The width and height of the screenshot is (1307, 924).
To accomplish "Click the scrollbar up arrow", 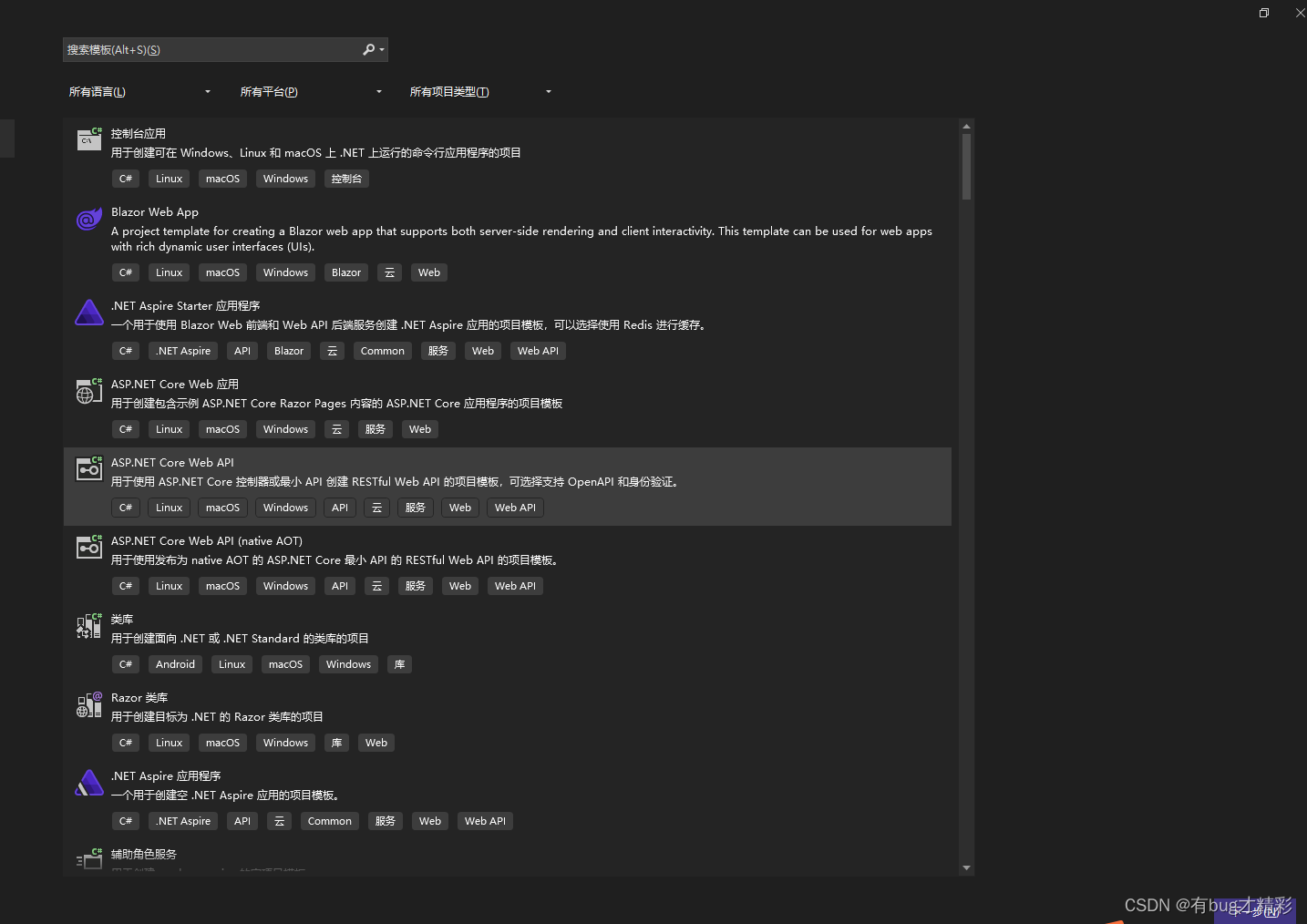I will click(966, 126).
